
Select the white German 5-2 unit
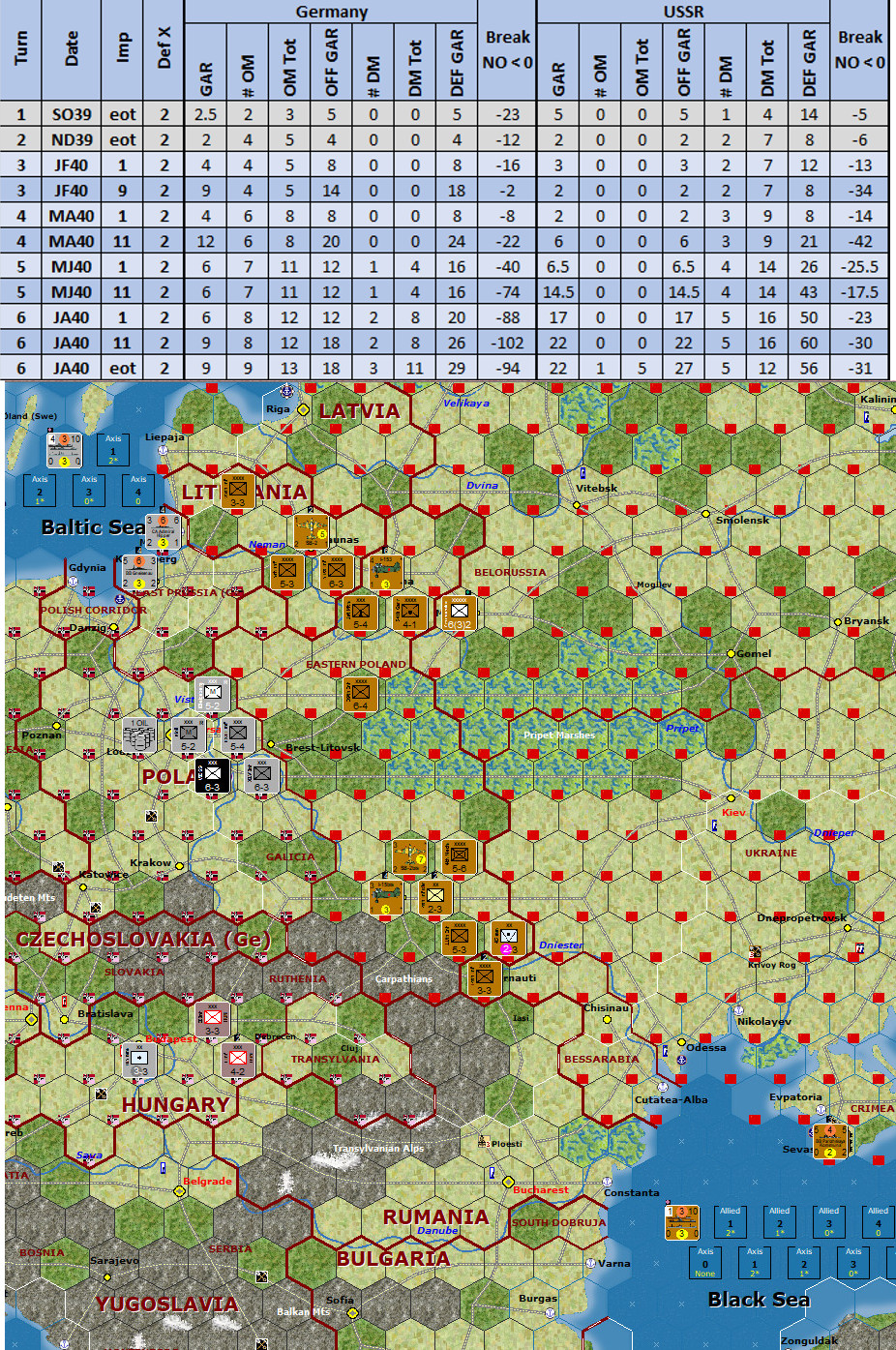(x=212, y=694)
